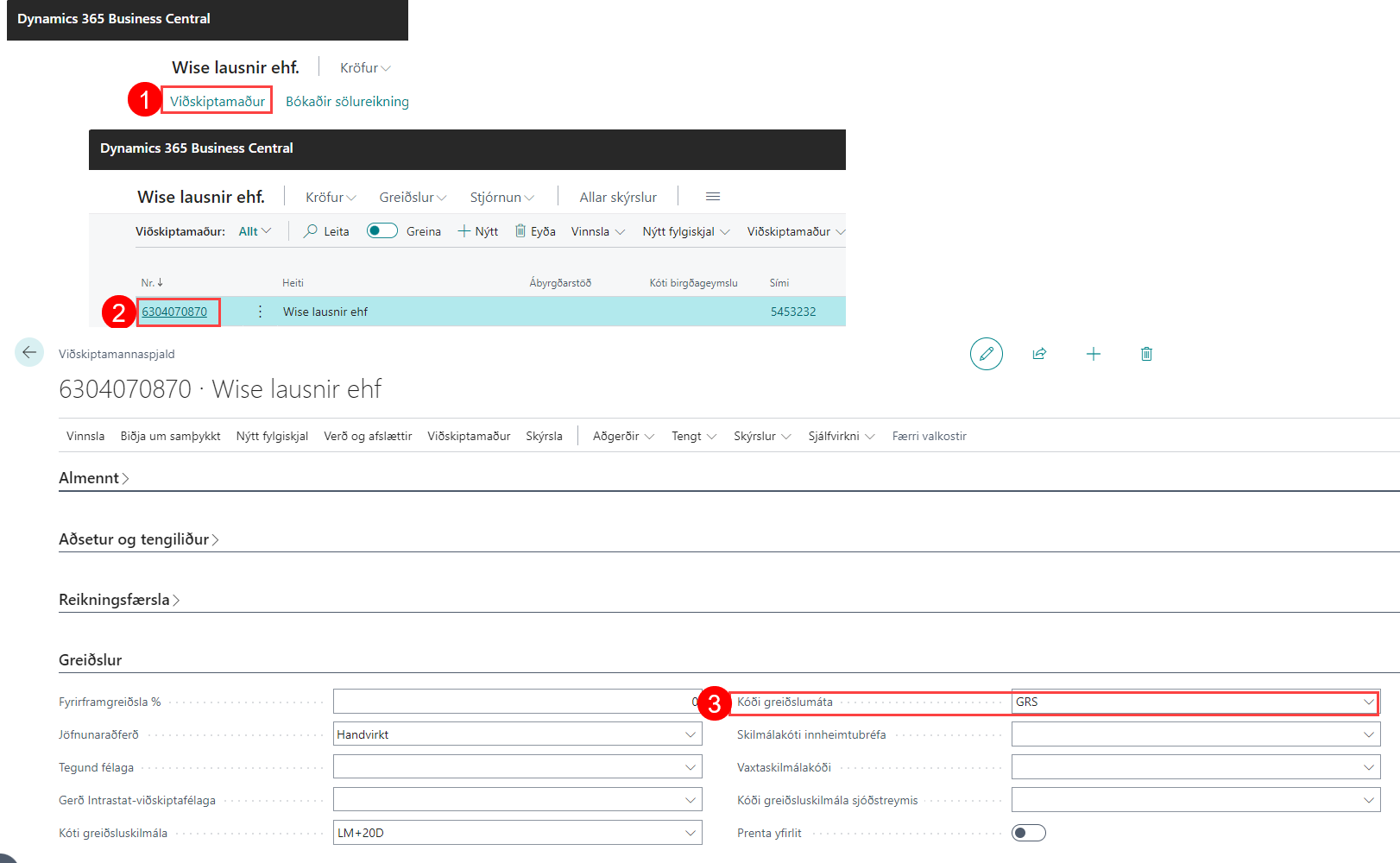Go back using the arrow icon

(29, 352)
